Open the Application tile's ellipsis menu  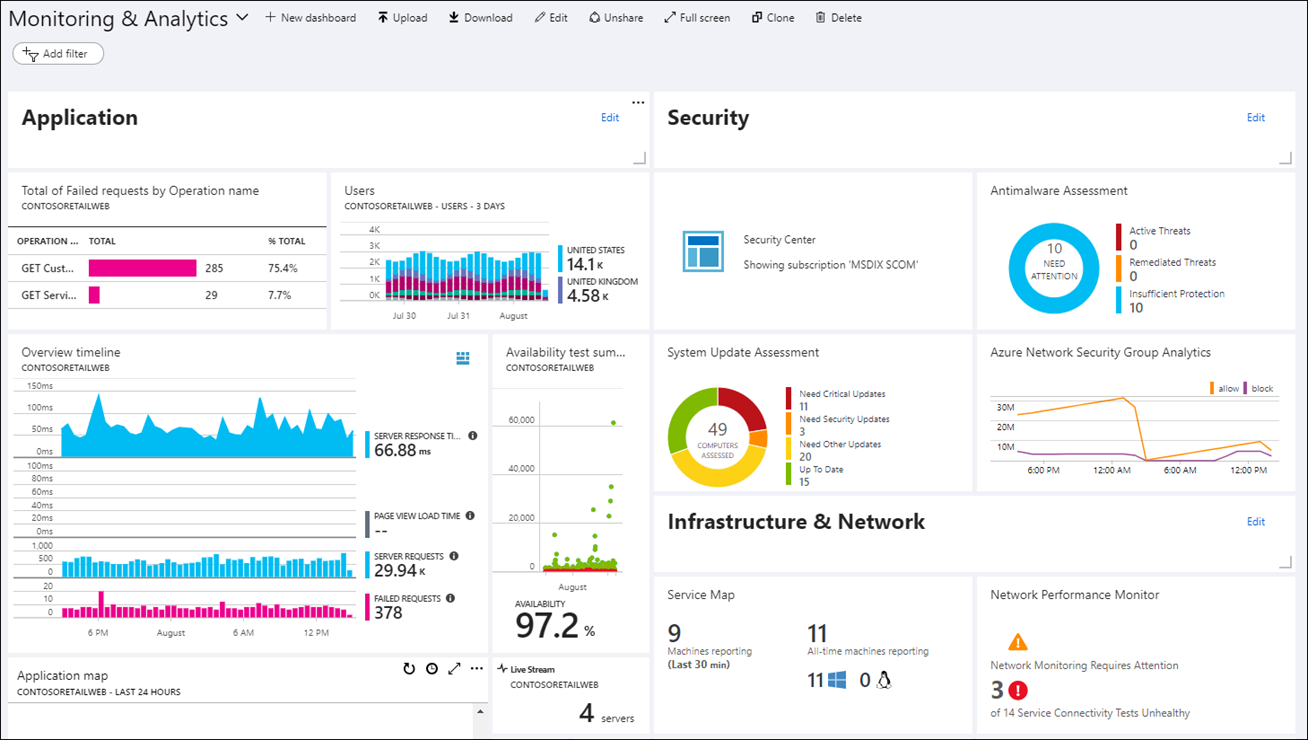point(638,102)
